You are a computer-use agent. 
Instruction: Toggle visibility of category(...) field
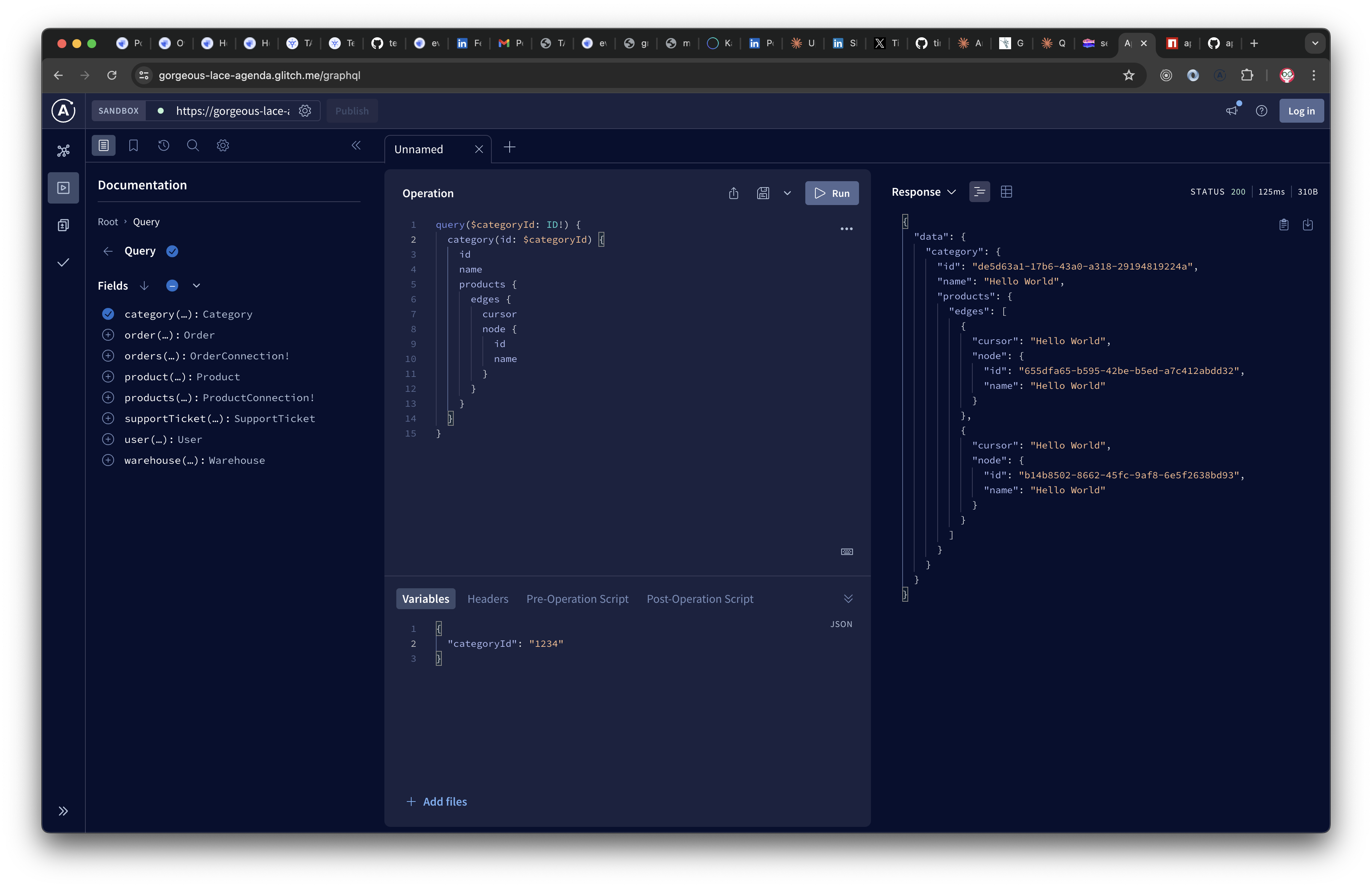[x=108, y=314]
